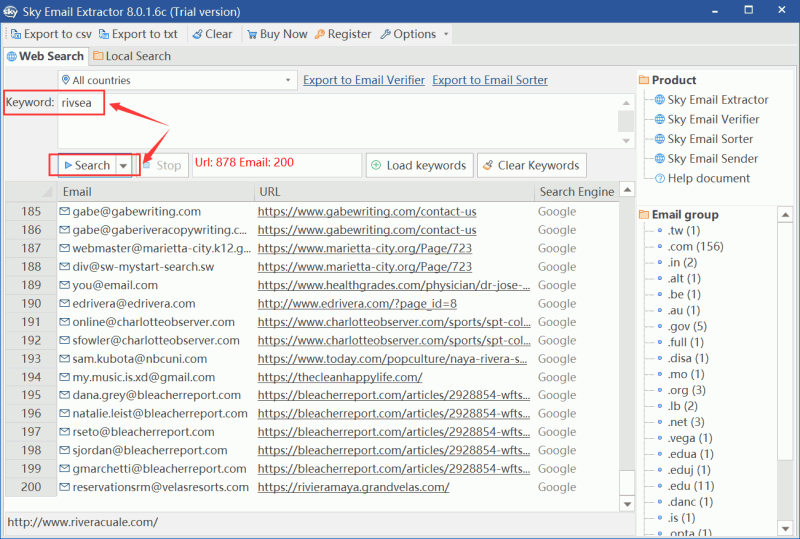The width and height of the screenshot is (800, 539).
Task: Click the Buy Now cart icon
Action: (250, 34)
